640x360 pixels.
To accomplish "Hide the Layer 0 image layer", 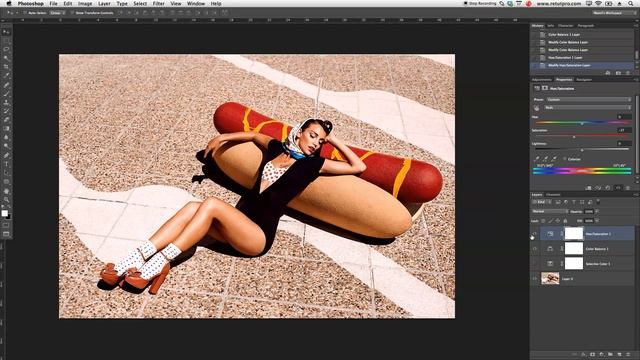I will click(x=535, y=279).
